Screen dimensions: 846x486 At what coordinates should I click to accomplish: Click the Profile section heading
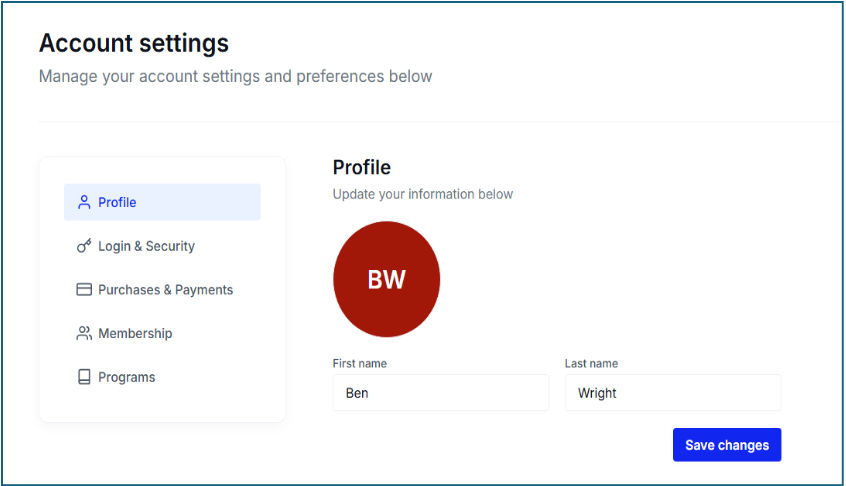(x=361, y=168)
